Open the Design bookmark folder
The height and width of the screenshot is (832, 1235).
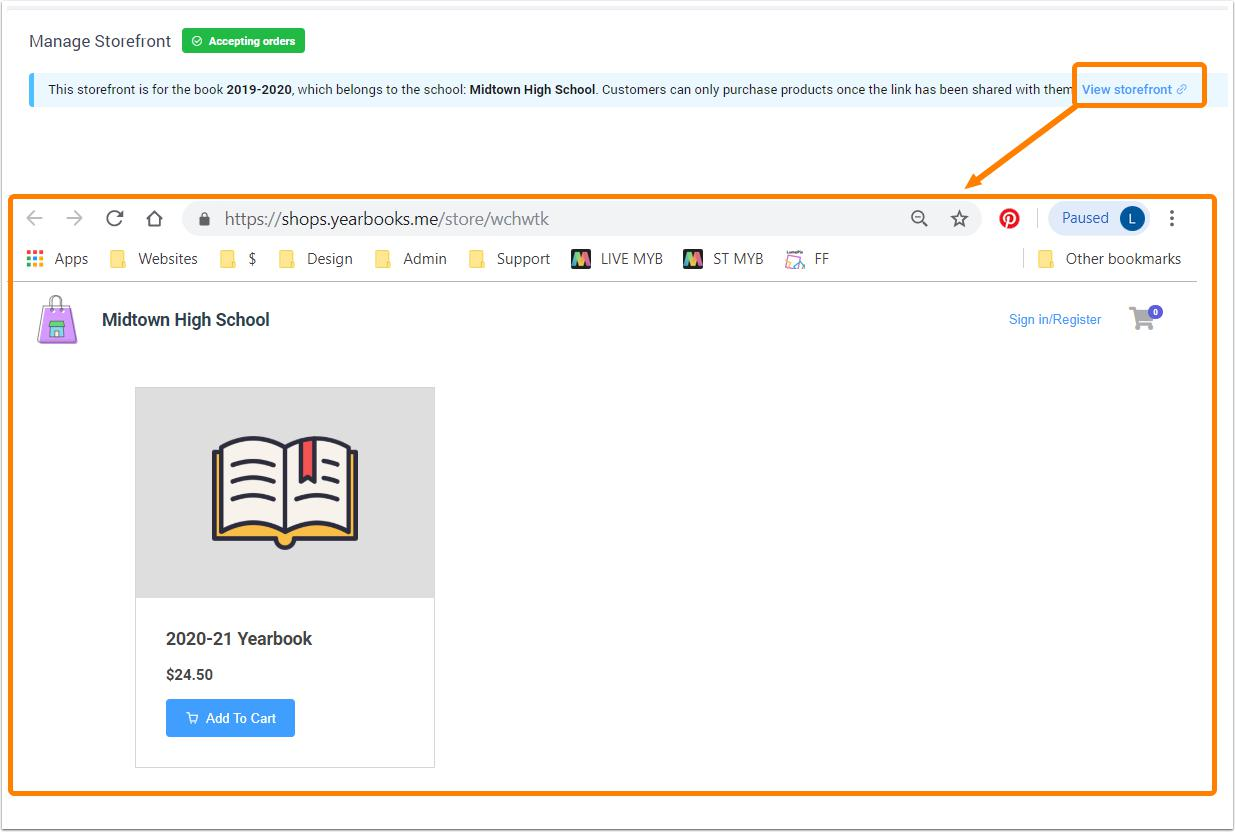pyautogui.click(x=316, y=259)
